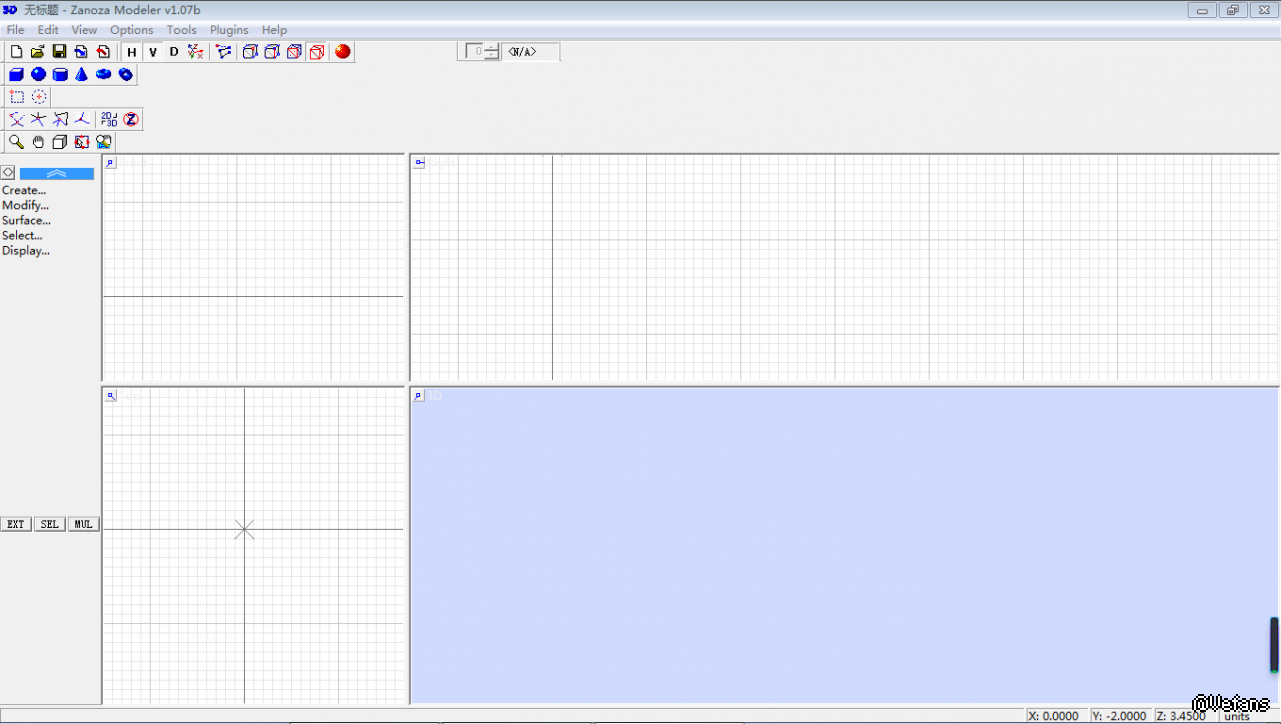Expand the Select... section
Screen dimensions: 1281x724
(x=22, y=236)
